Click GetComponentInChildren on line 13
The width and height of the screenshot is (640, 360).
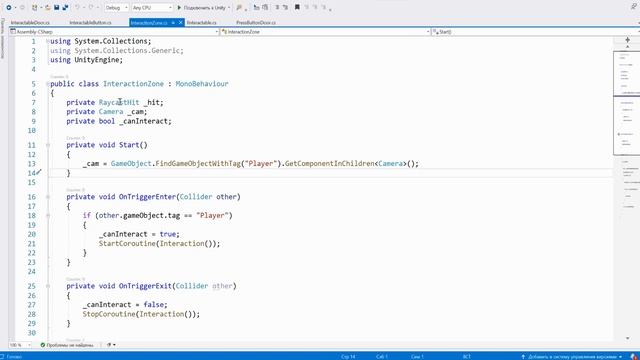tap(329, 164)
